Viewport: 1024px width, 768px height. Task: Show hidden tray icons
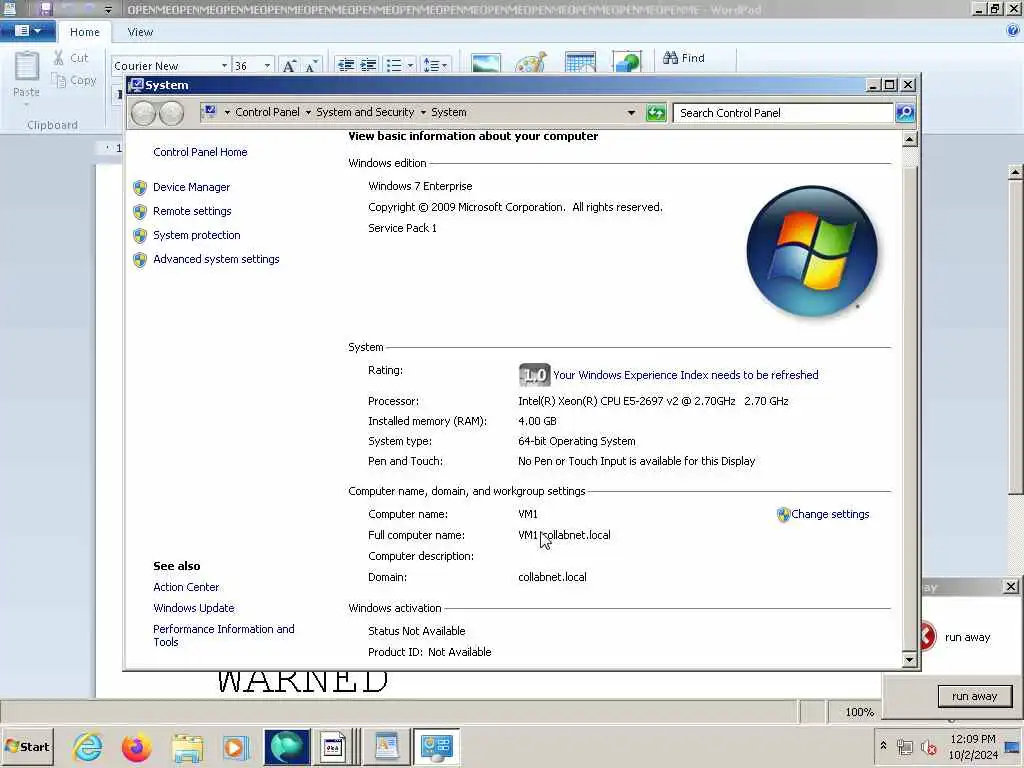click(883, 746)
